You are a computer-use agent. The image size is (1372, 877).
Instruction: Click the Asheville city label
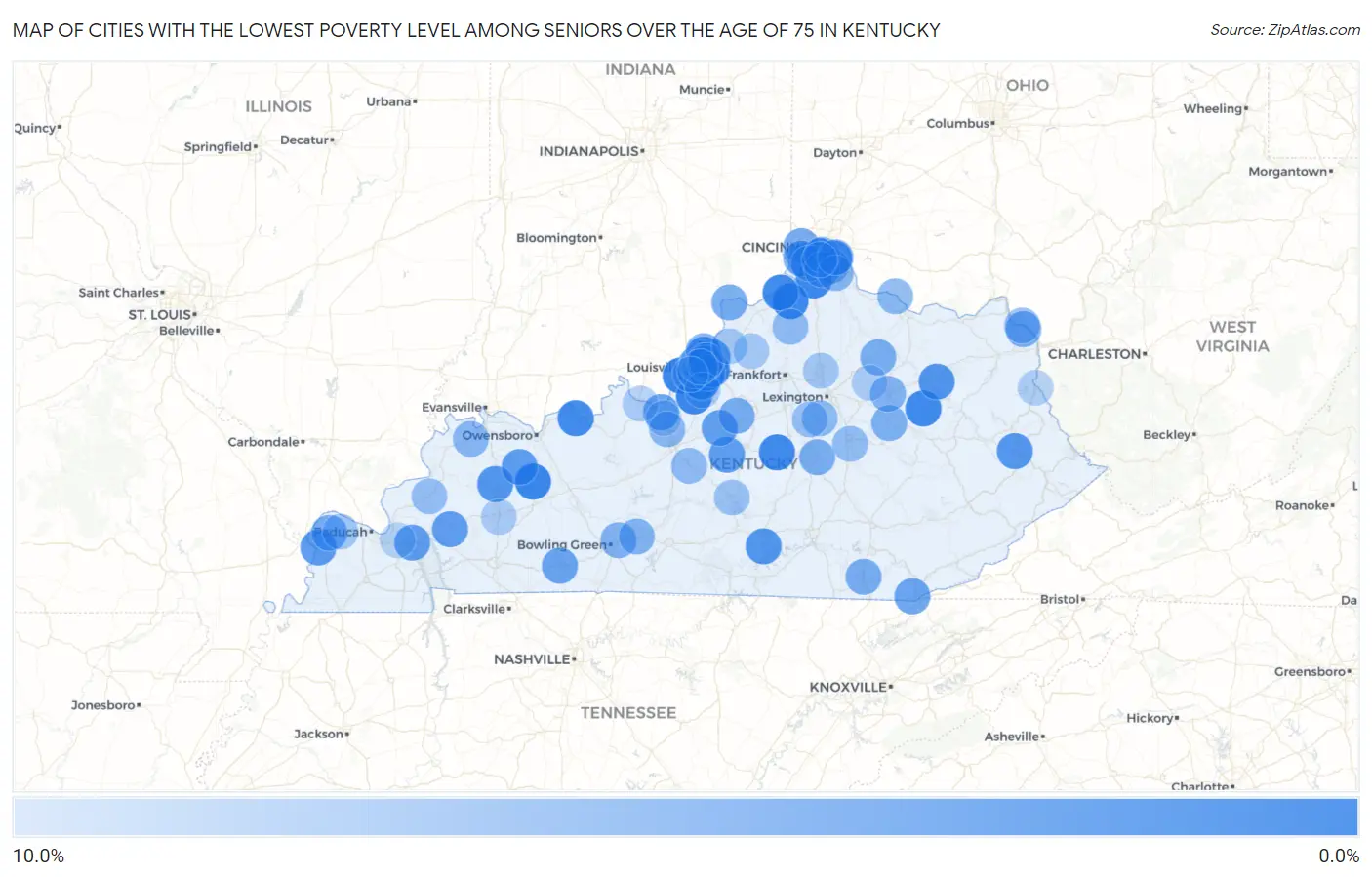tap(1013, 737)
